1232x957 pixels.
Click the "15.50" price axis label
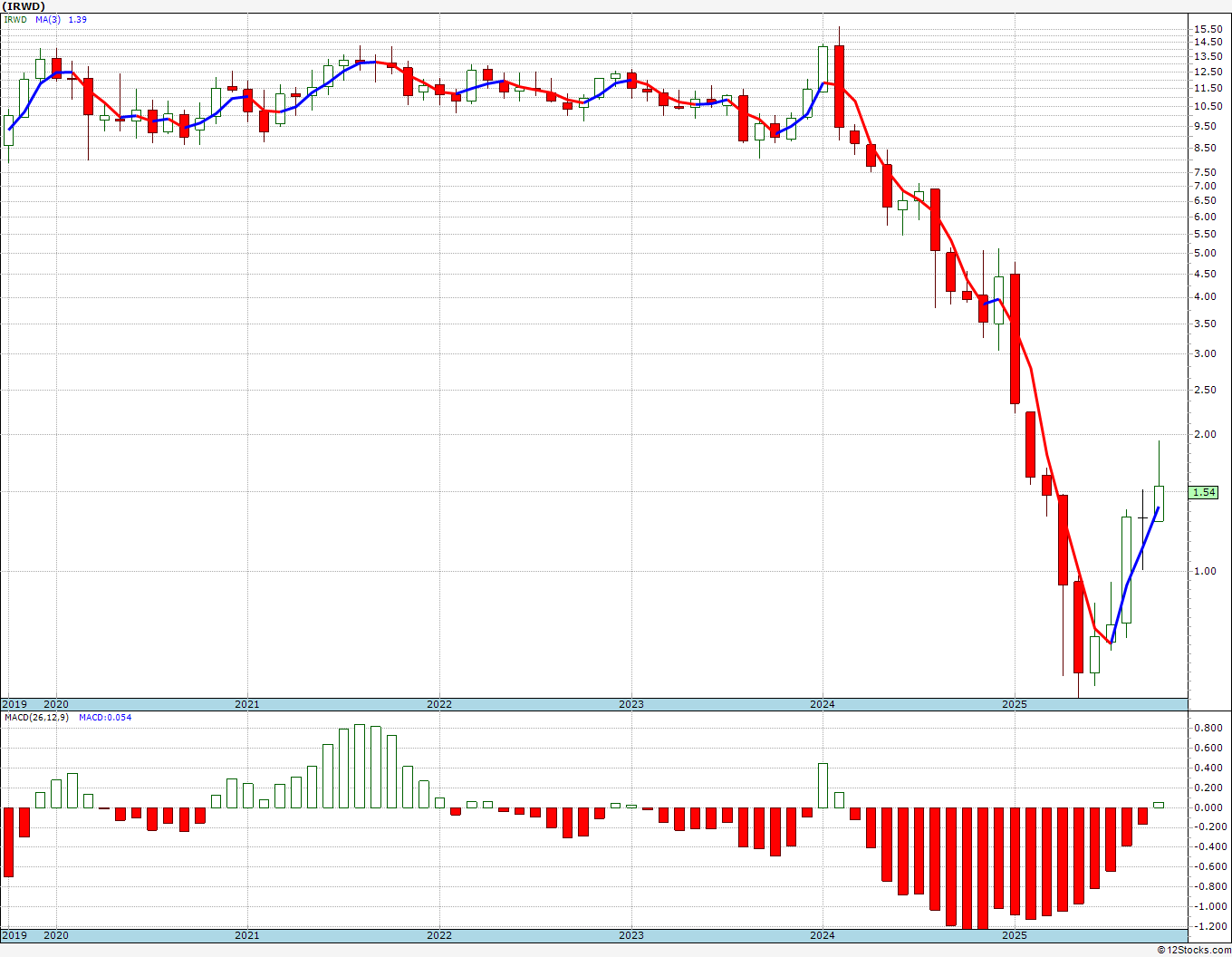coord(1208,29)
